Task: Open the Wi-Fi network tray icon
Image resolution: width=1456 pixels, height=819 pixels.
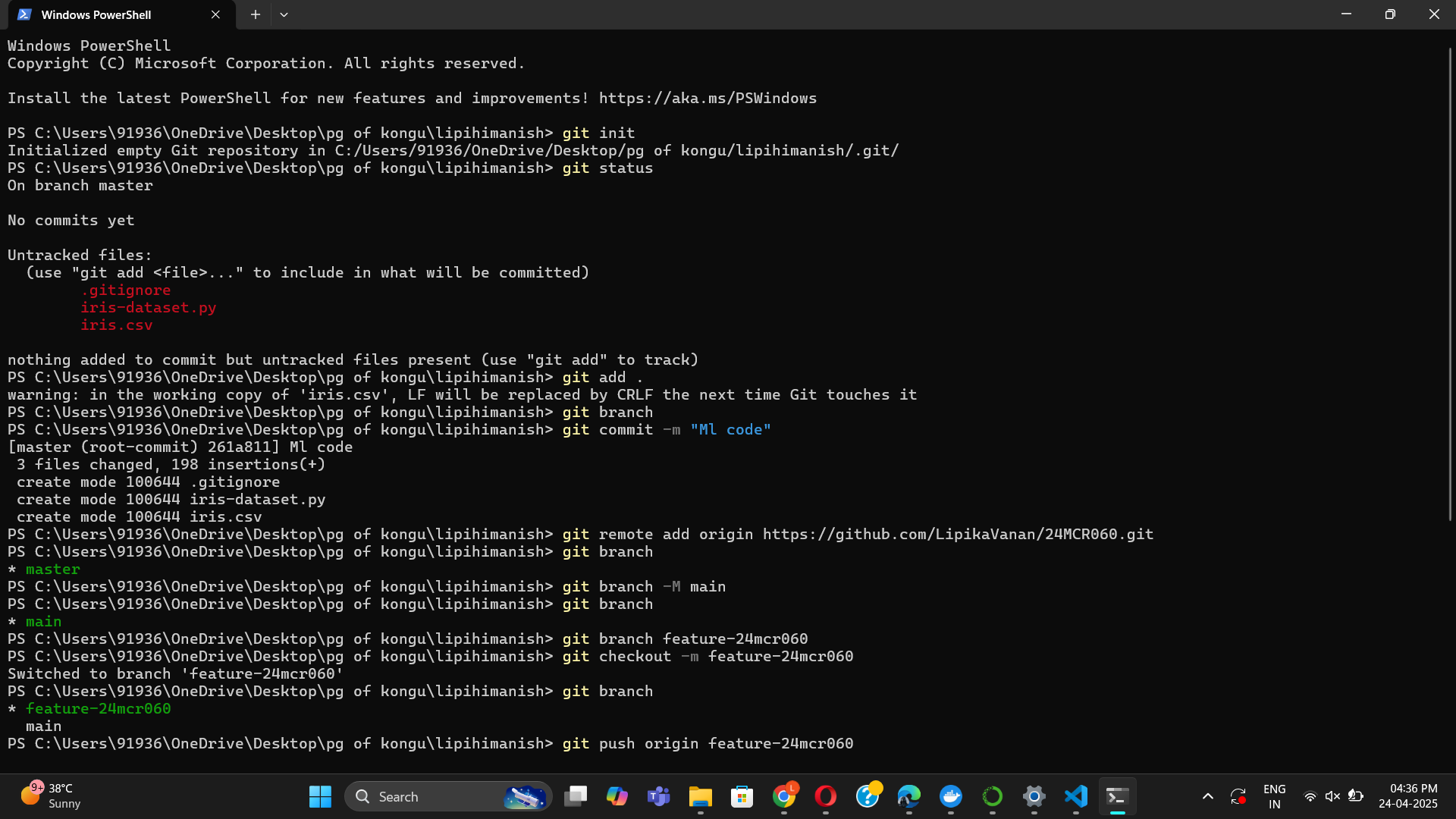Action: [1310, 796]
